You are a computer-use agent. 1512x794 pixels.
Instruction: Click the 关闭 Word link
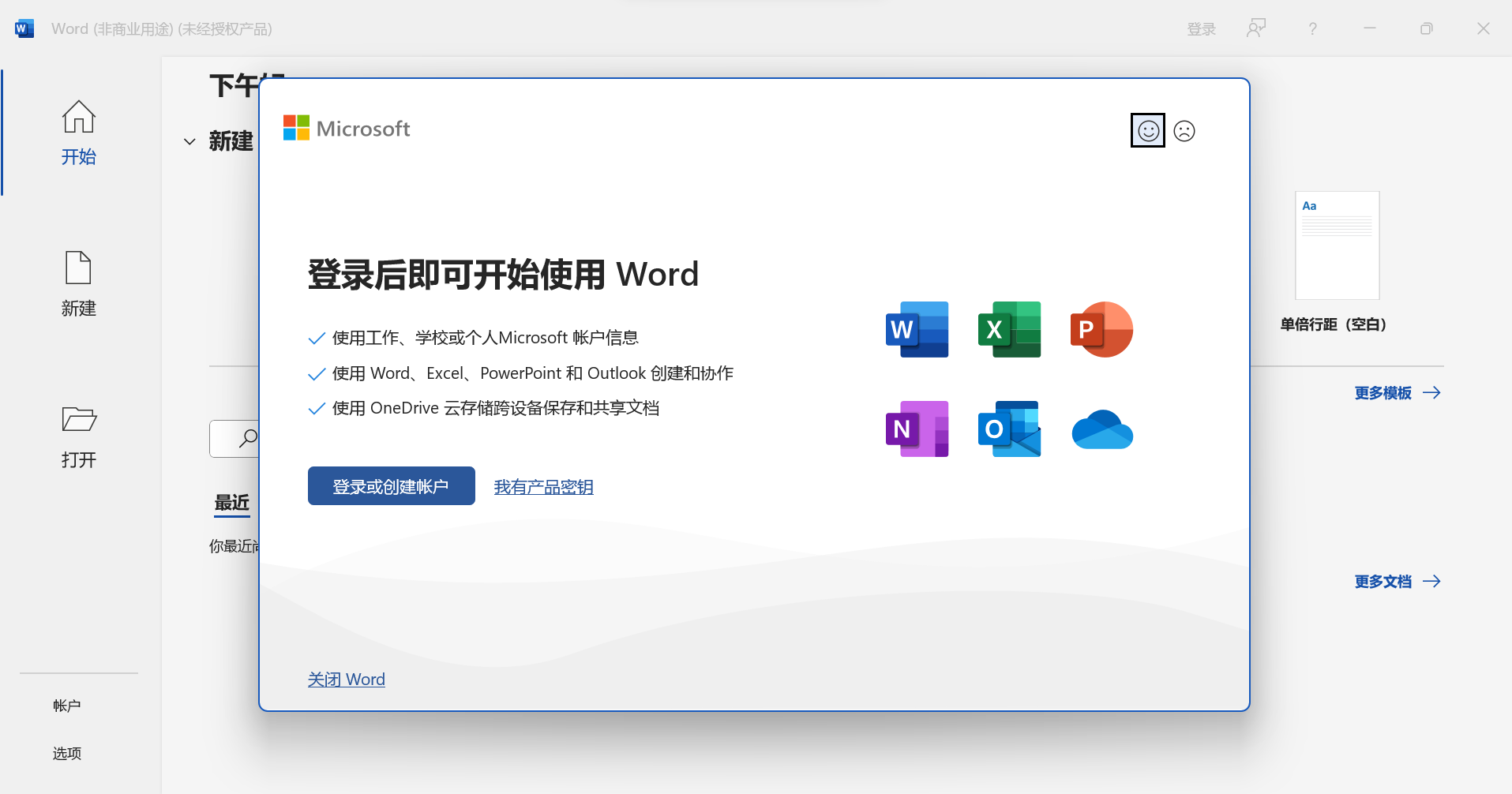pos(347,679)
